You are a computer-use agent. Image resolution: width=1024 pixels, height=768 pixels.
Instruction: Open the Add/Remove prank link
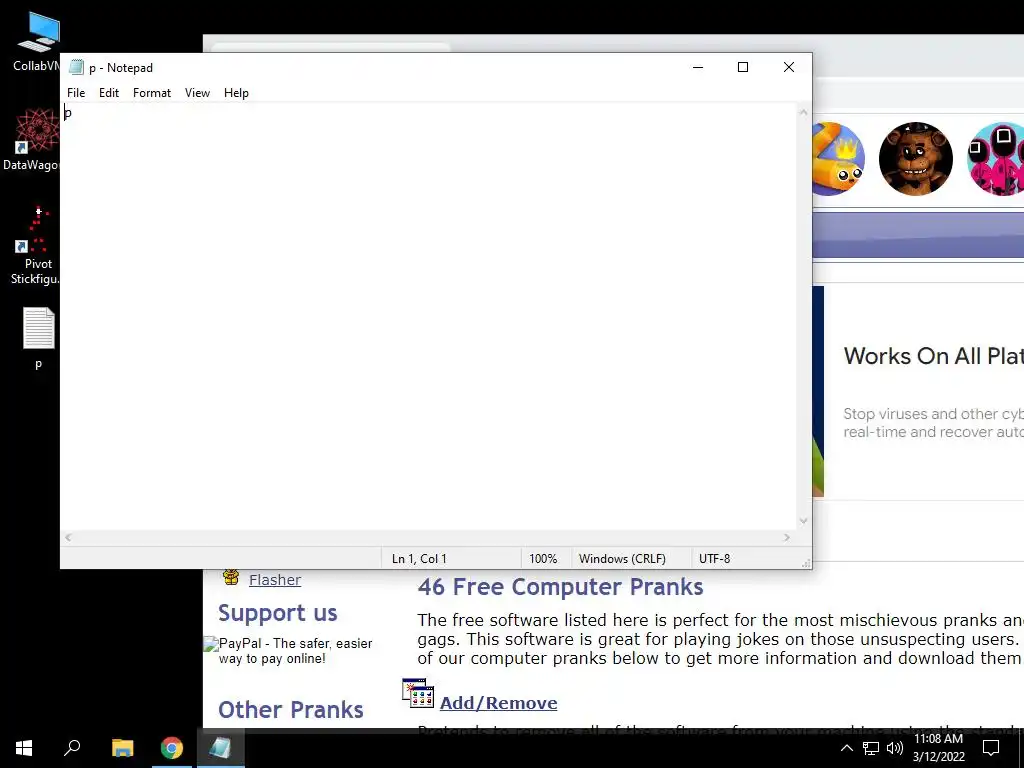(x=498, y=703)
